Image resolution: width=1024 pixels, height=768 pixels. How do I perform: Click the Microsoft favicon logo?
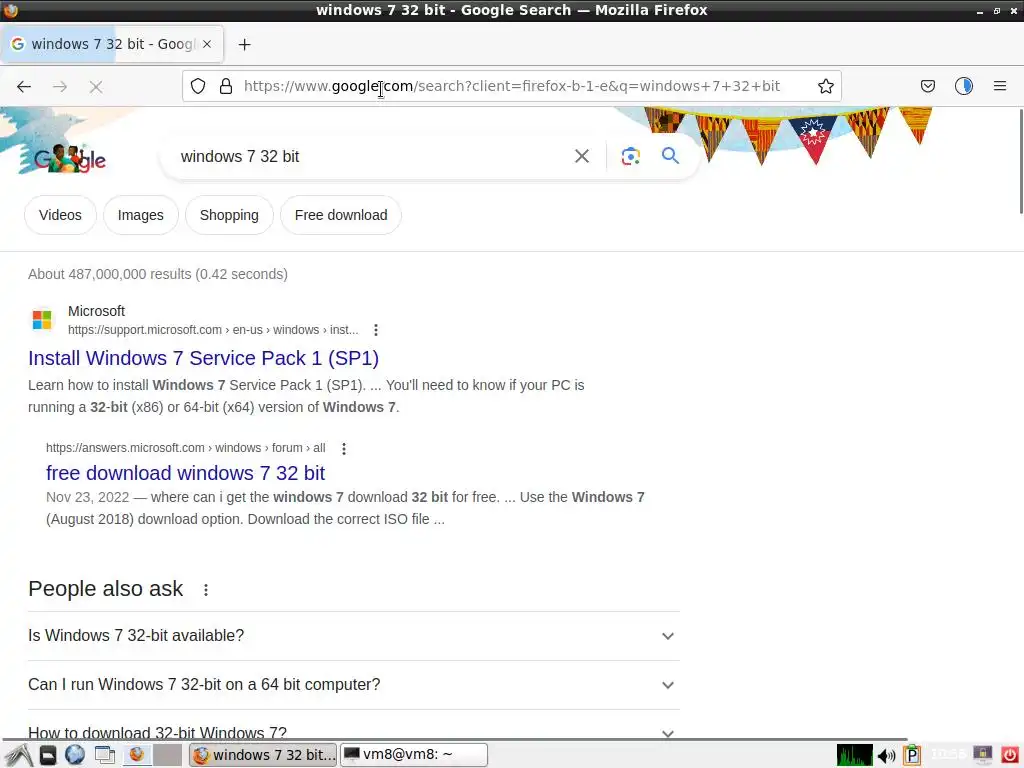pyautogui.click(x=42, y=320)
